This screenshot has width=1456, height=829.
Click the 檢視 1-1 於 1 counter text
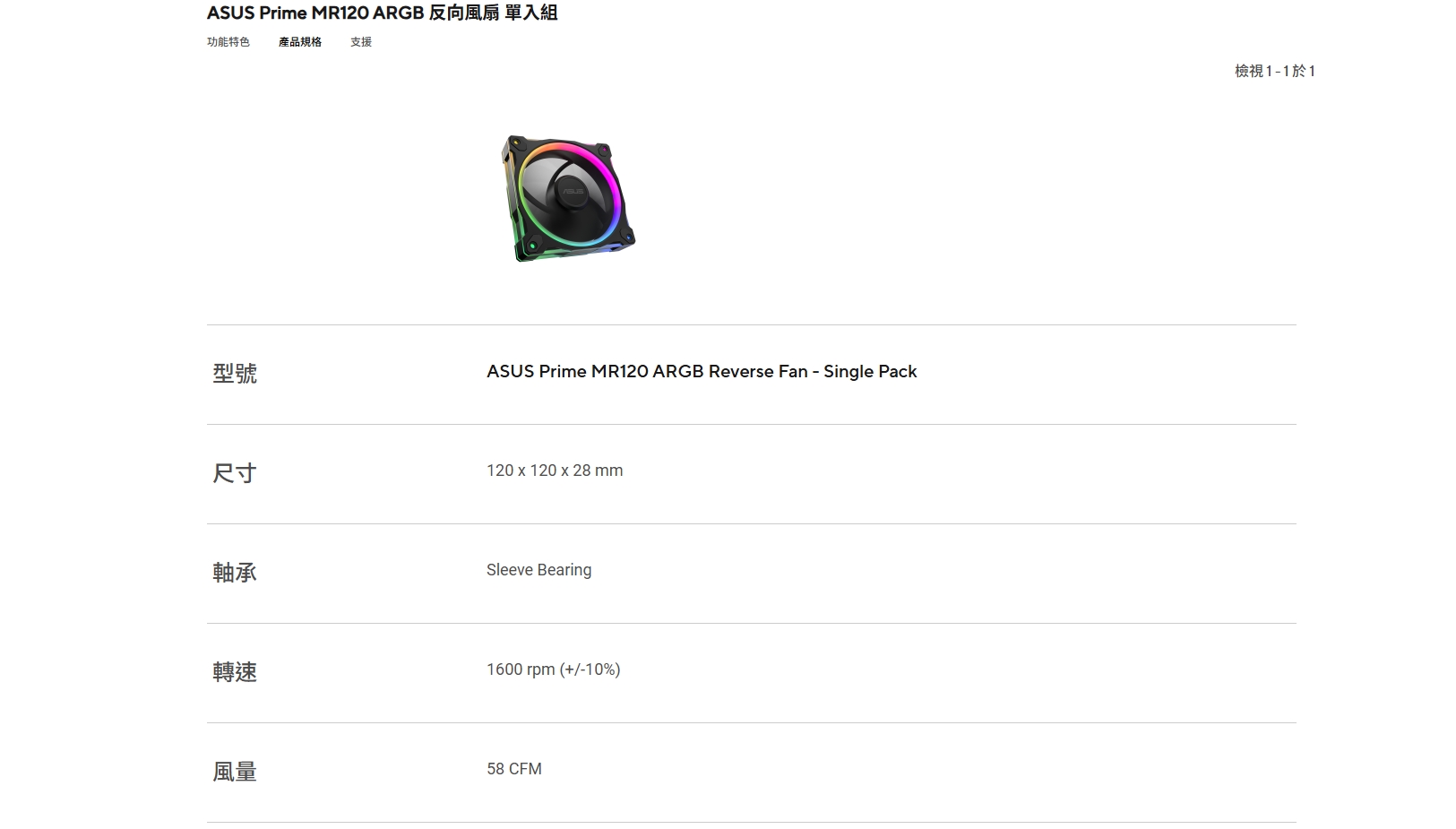(1274, 71)
